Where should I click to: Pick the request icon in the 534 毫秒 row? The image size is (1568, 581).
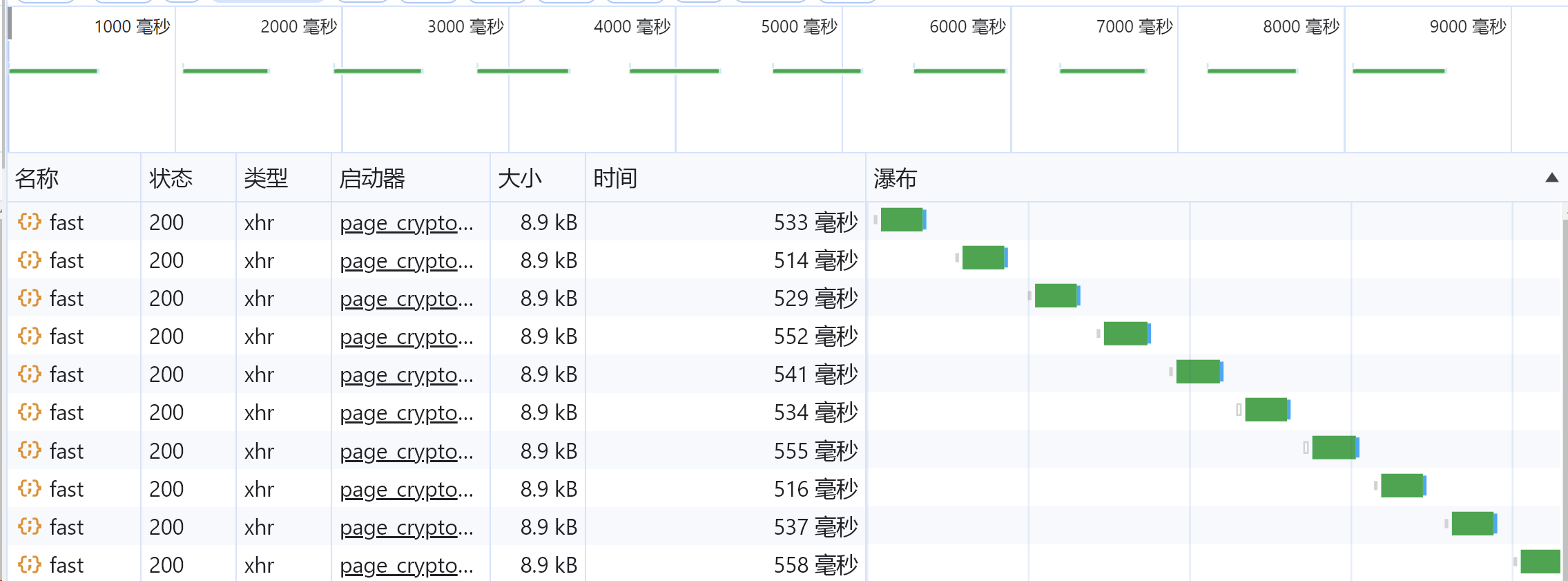tap(30, 412)
